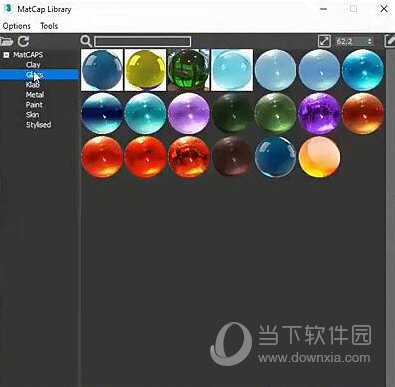Select the Clay category

coord(33,65)
